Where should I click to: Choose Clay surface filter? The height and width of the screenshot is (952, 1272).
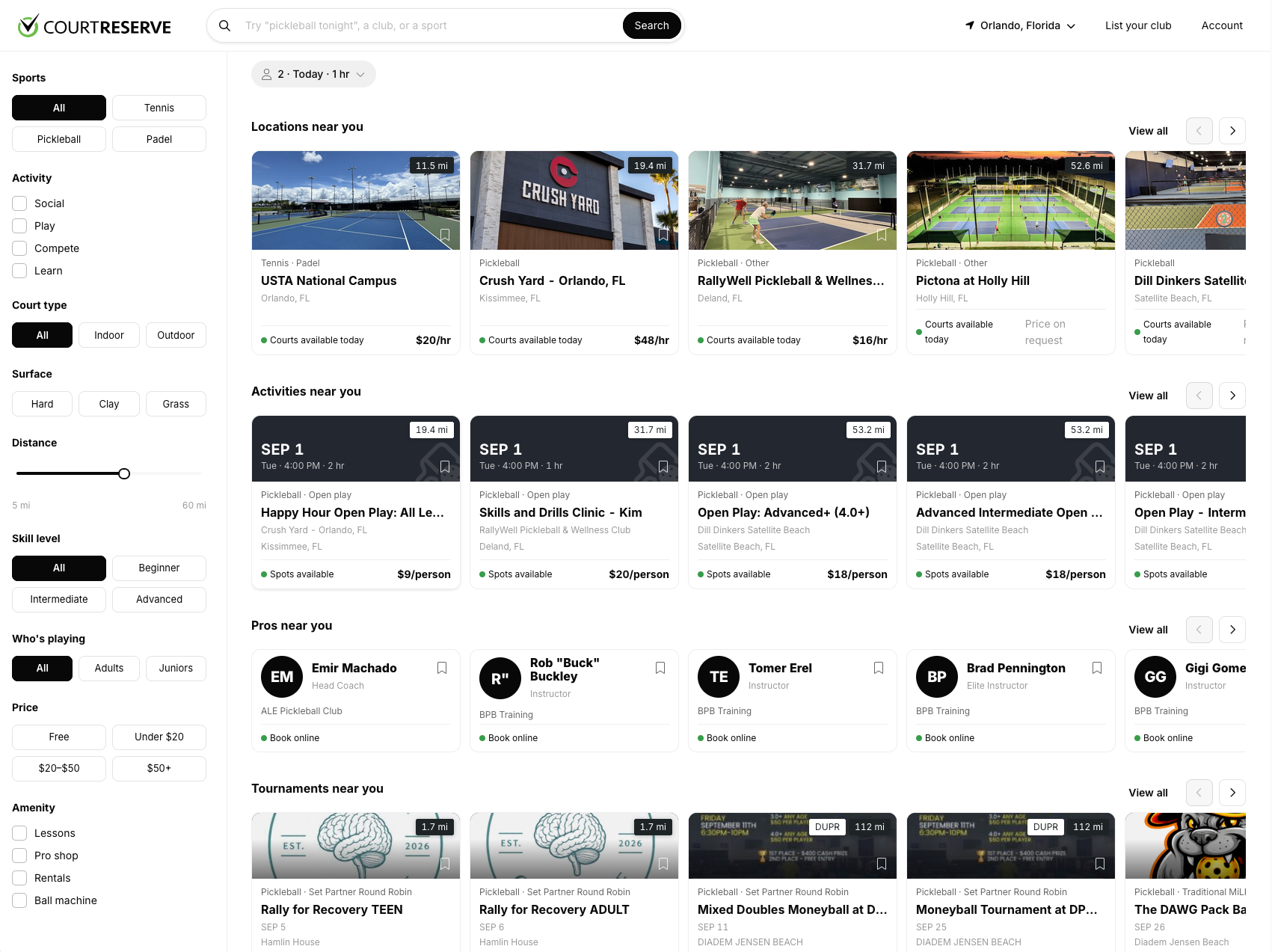[x=109, y=404]
